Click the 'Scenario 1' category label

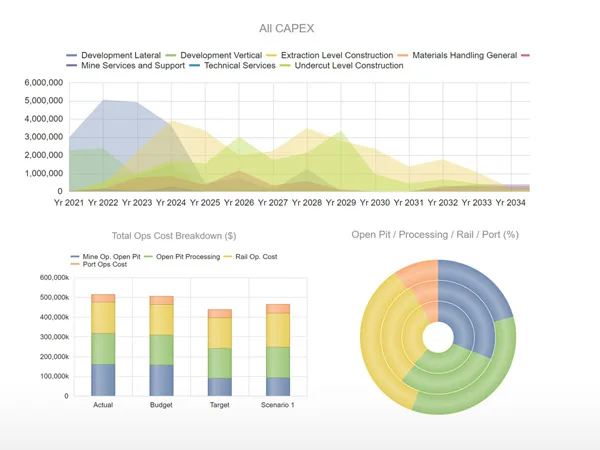coord(278,405)
